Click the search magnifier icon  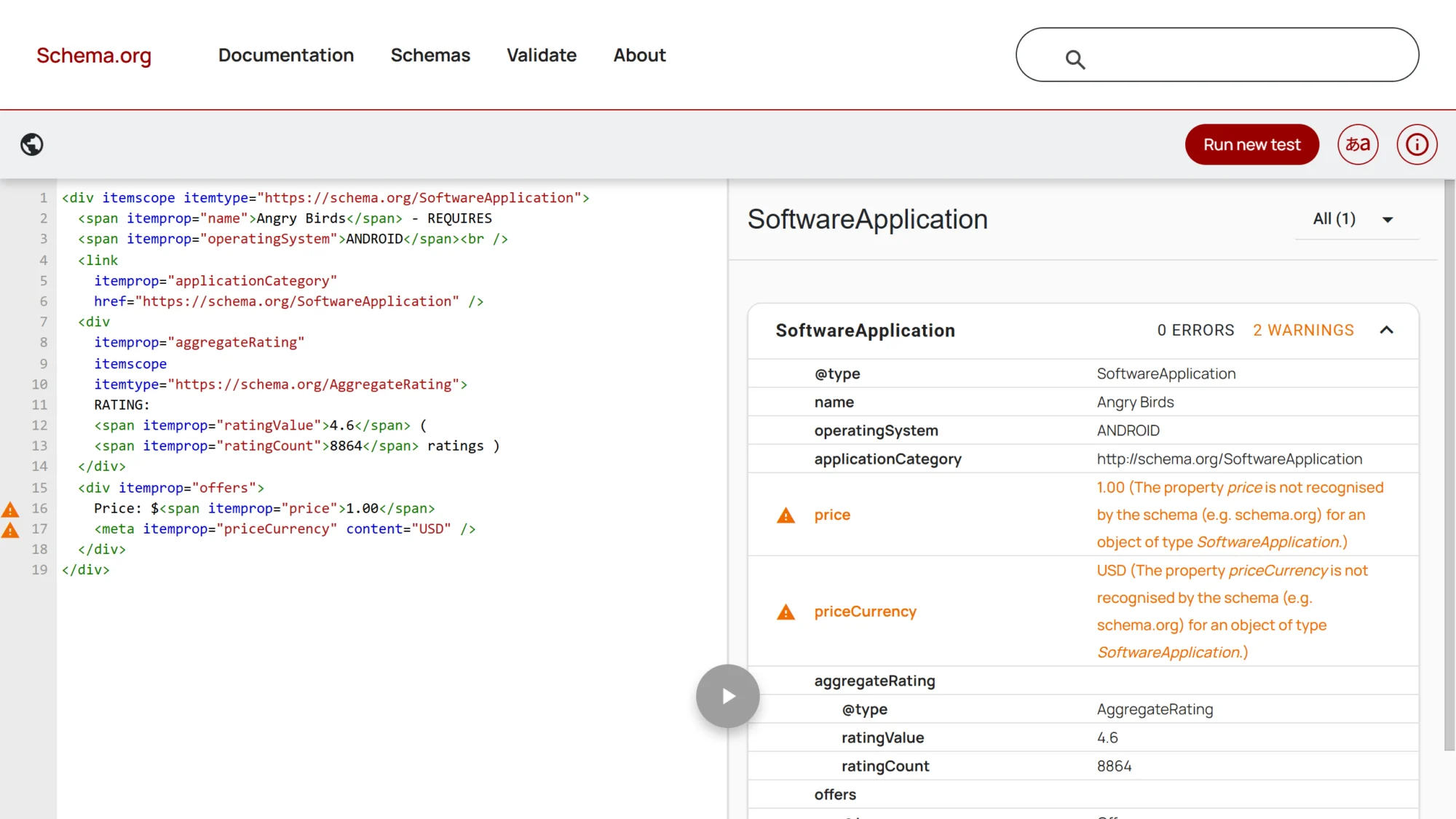[1075, 59]
